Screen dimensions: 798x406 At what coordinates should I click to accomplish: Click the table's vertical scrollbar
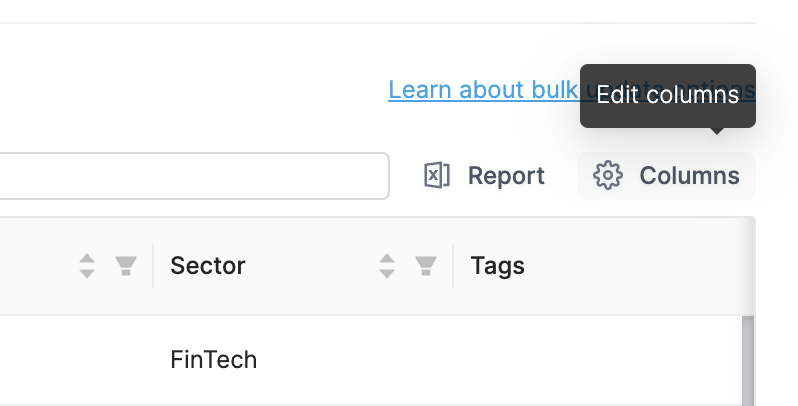pyautogui.click(x=747, y=360)
